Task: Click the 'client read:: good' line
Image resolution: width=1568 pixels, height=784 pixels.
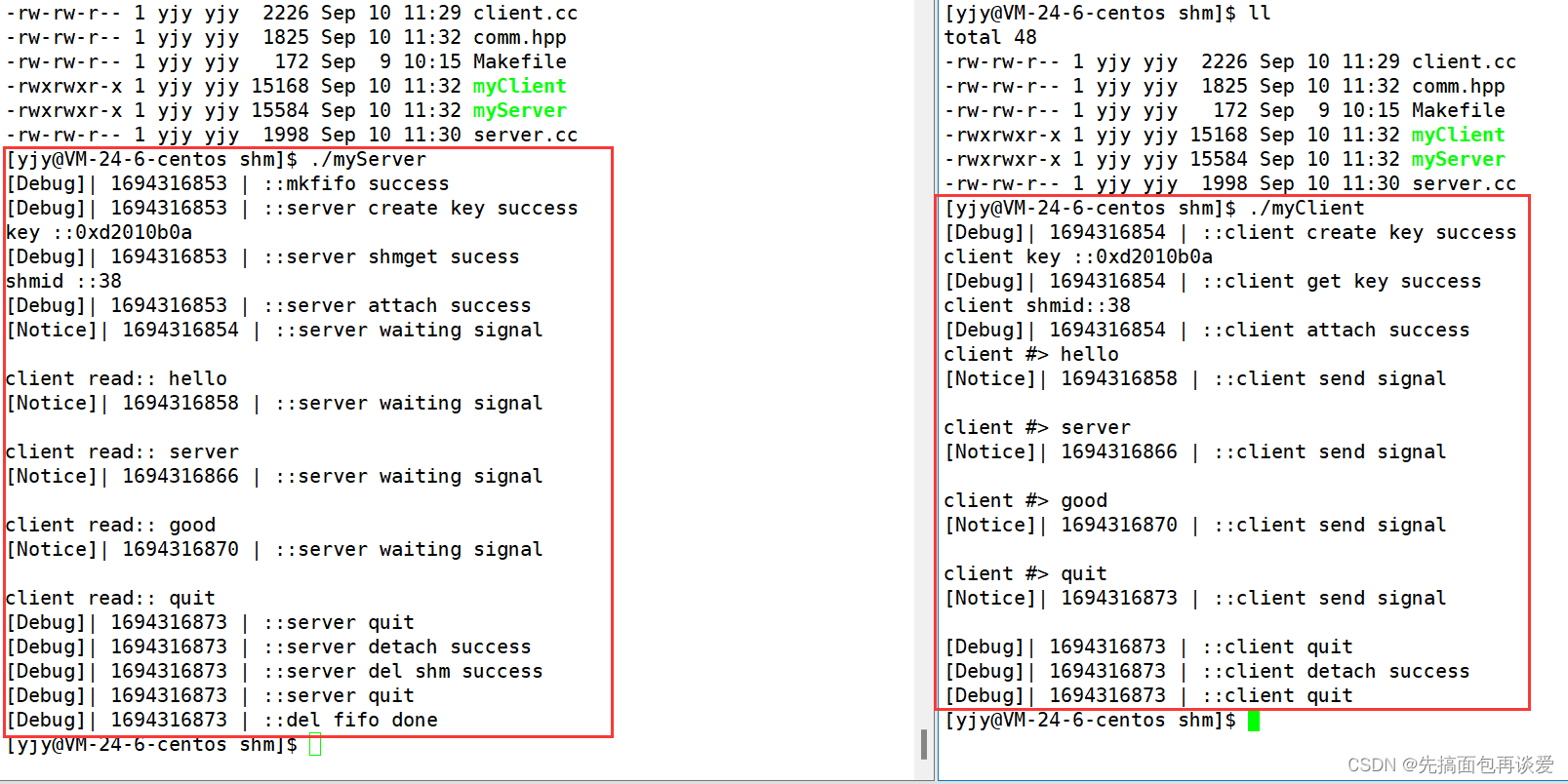Action: pos(110,526)
